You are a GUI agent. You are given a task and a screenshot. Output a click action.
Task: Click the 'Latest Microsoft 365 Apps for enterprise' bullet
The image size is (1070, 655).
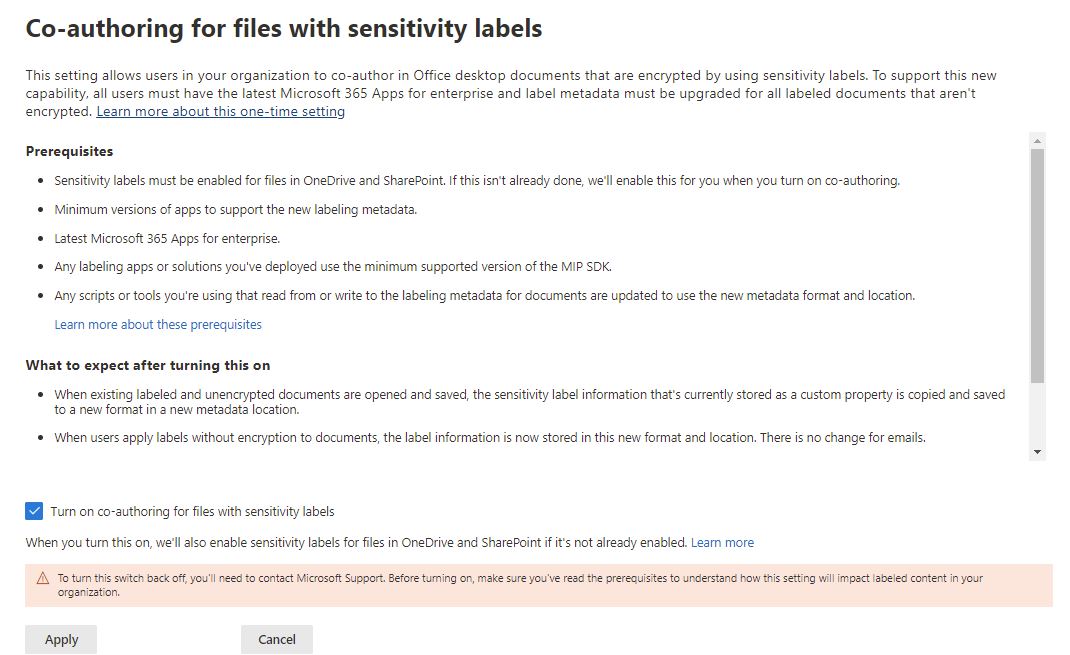pyautogui.click(x=167, y=238)
